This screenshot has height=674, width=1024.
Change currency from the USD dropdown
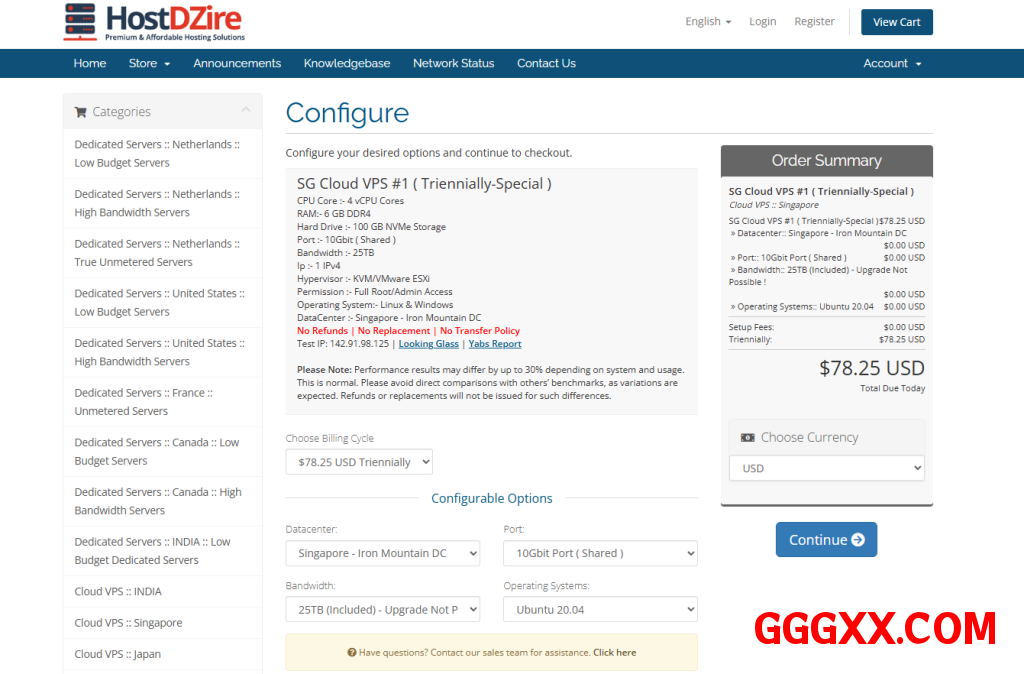pyautogui.click(x=826, y=468)
